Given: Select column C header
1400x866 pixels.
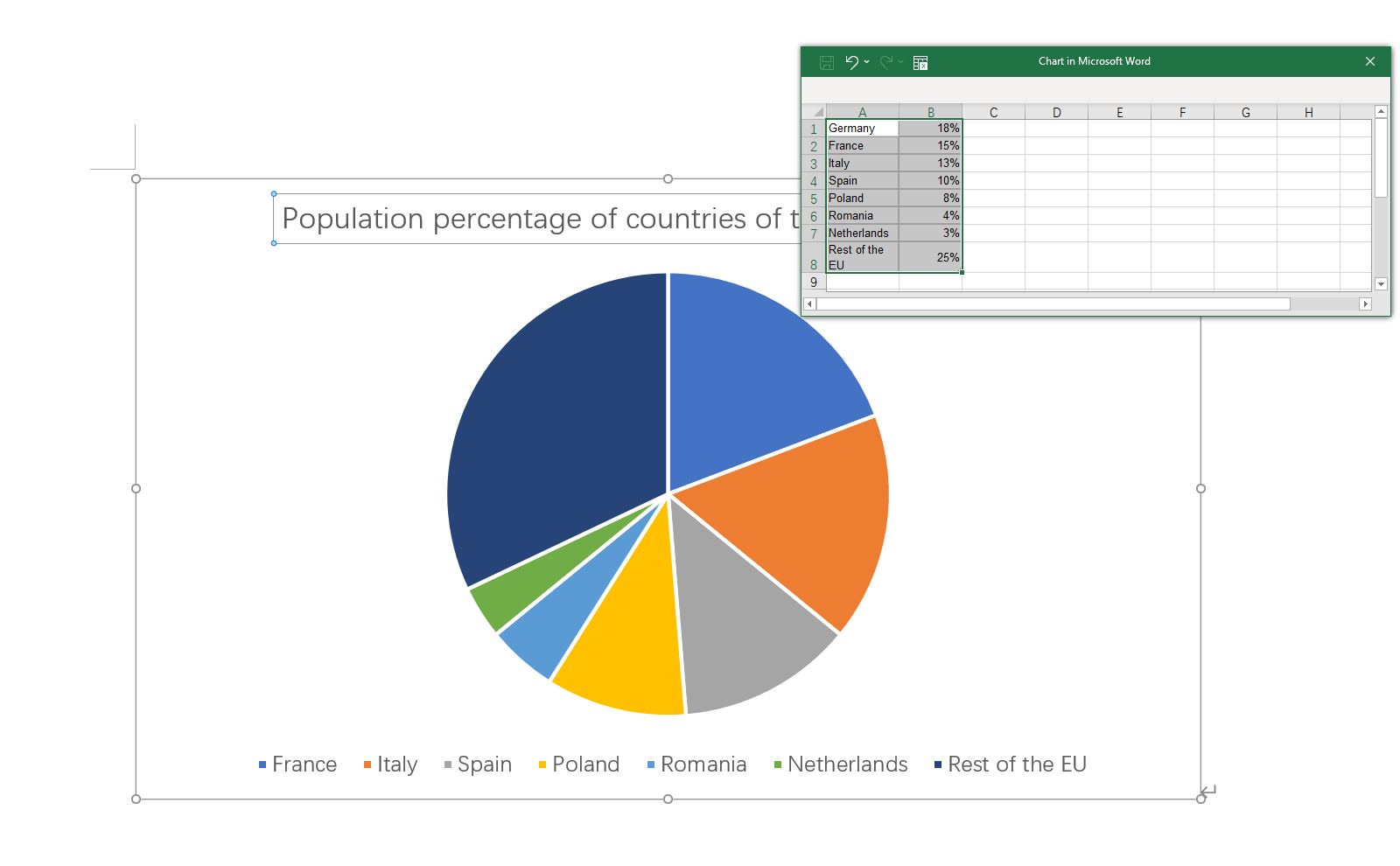Looking at the screenshot, I should [x=994, y=112].
